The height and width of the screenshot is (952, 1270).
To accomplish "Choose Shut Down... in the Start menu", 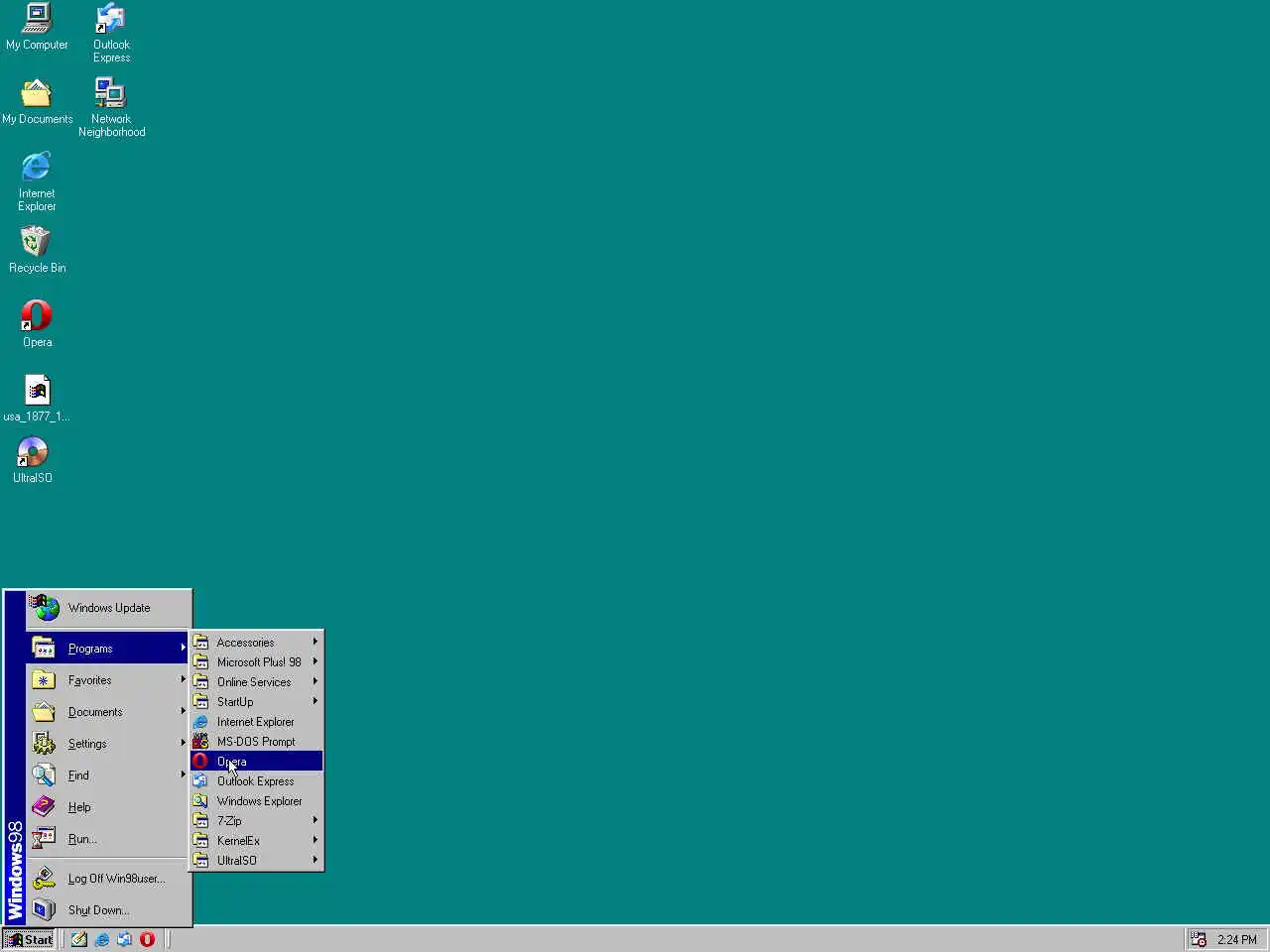I will point(108,910).
